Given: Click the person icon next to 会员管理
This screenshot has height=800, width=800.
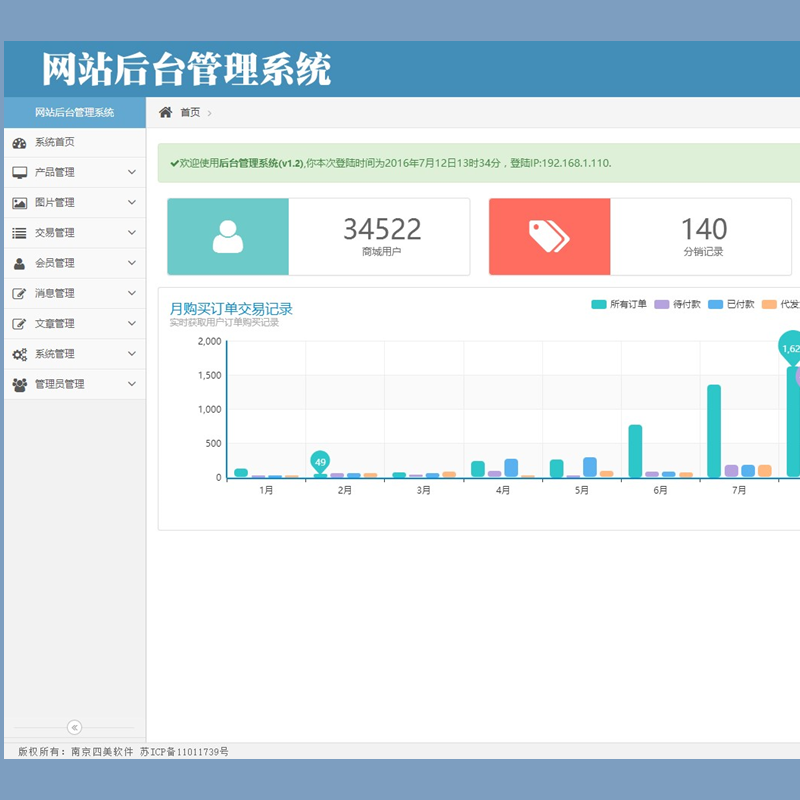Looking at the screenshot, I should 20,263.
